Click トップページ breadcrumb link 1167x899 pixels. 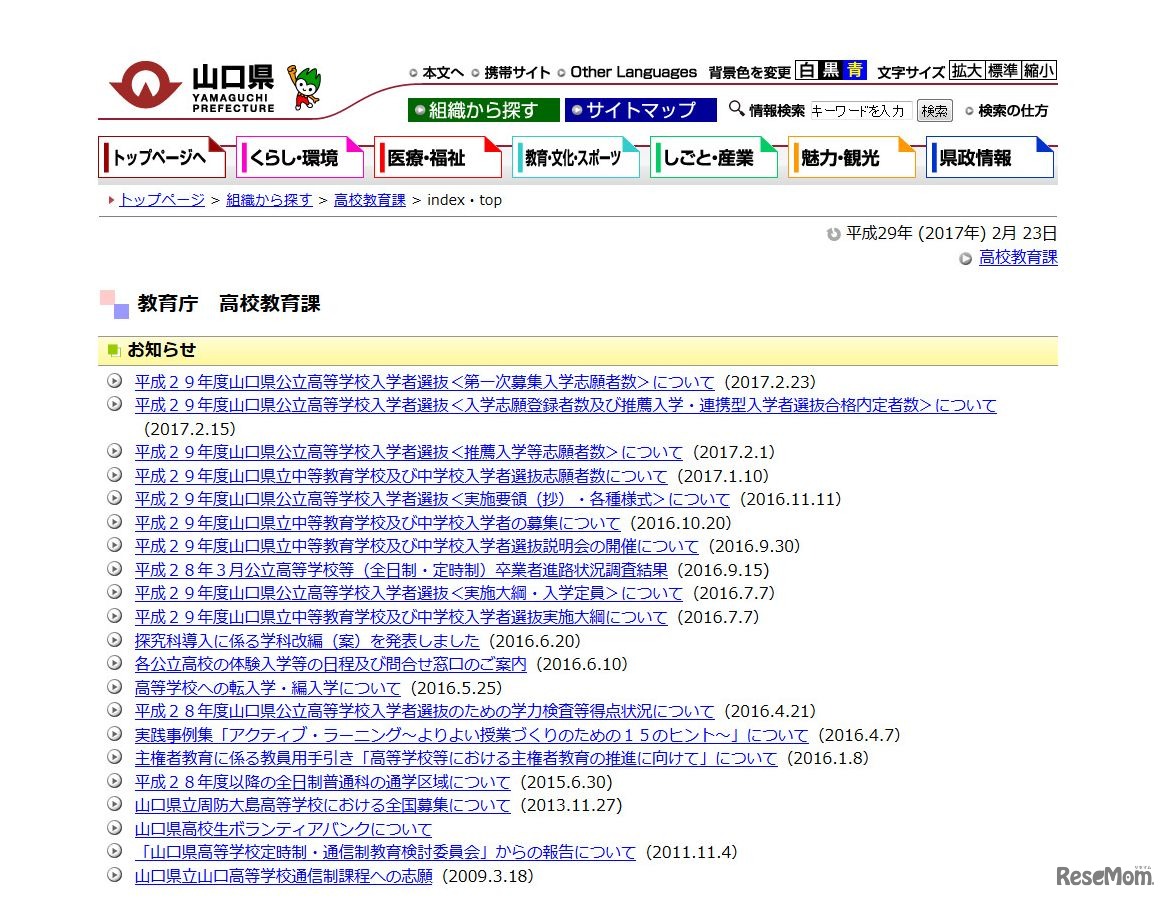click(162, 199)
